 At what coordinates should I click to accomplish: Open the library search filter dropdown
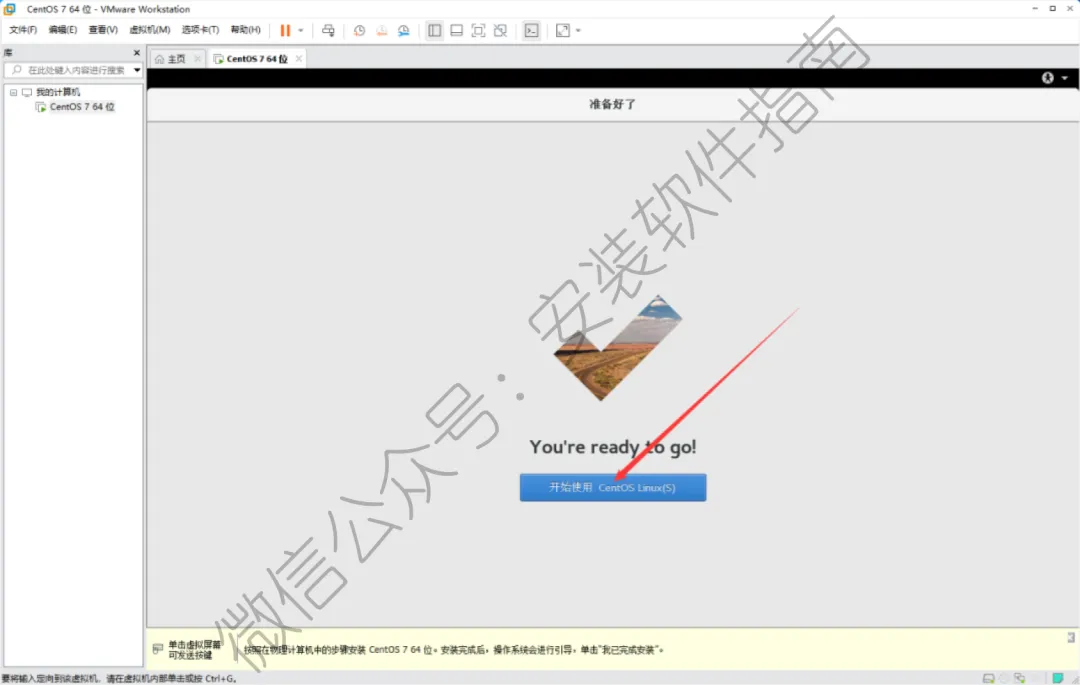coord(137,70)
